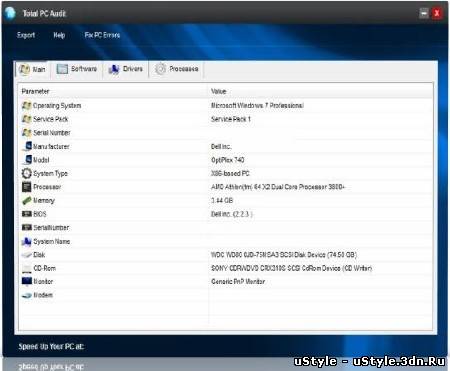Select the Main tab
Viewport: 450px width, 371px height.
[32, 69]
